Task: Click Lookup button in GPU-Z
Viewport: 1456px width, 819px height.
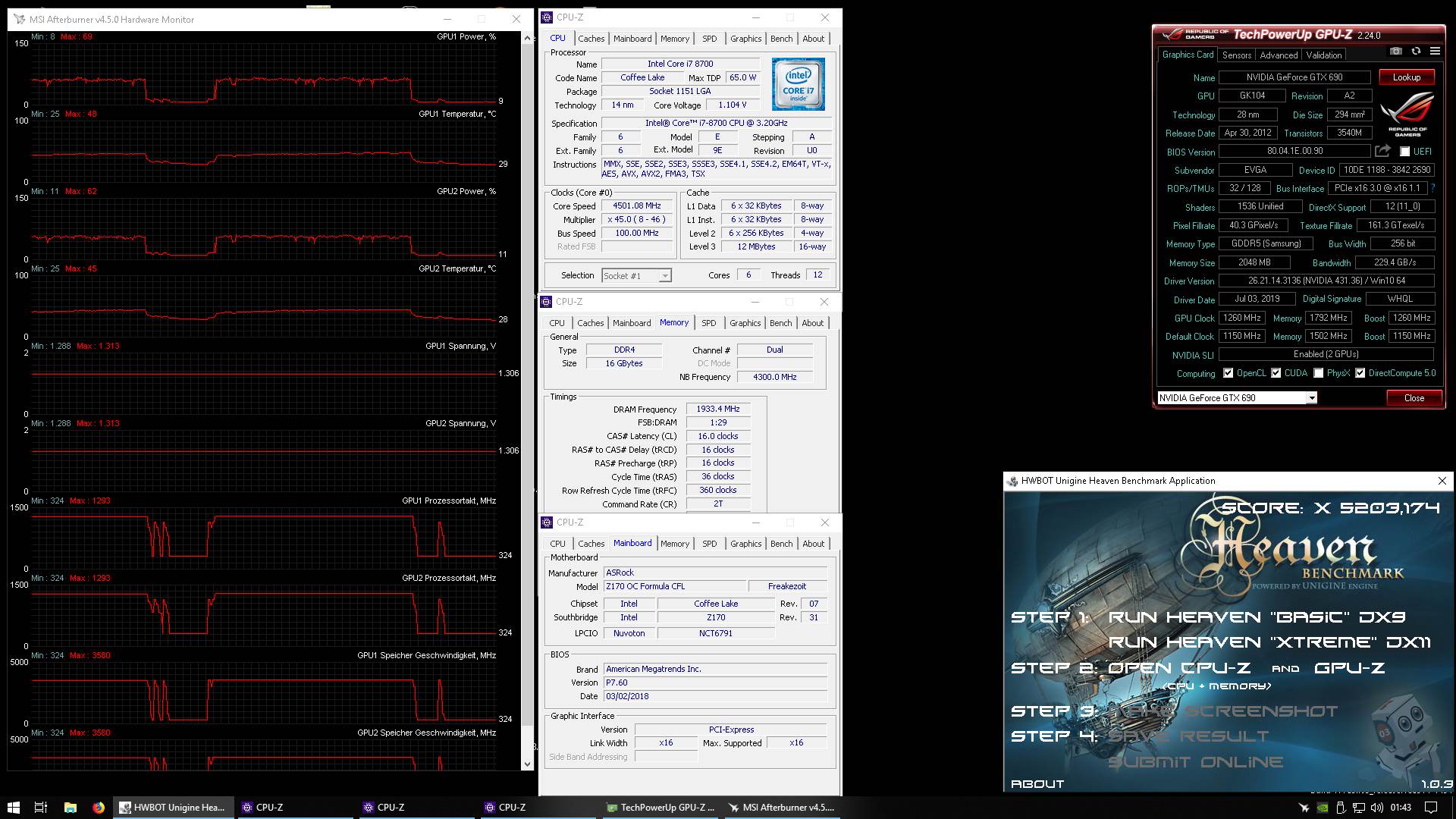Action: tap(1407, 77)
